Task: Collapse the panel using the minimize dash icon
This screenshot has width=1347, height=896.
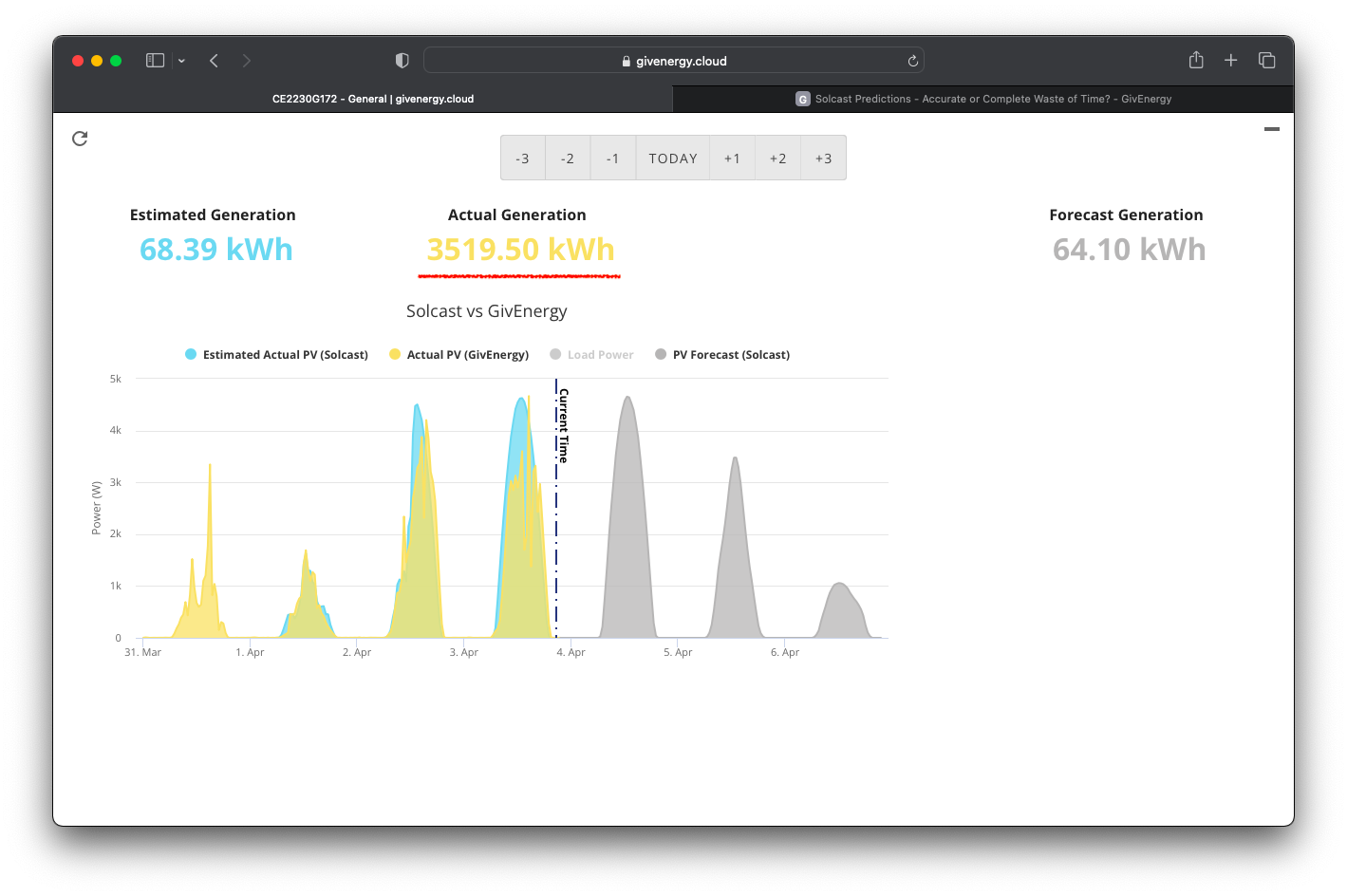Action: click(x=1272, y=129)
